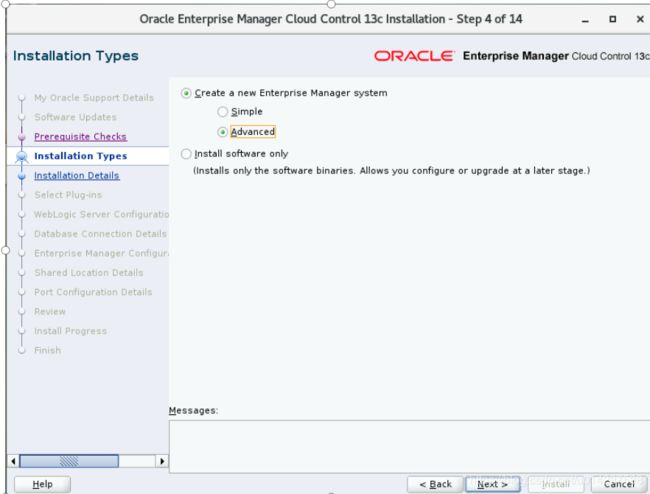Close the installer window
The height and width of the screenshot is (494, 650).
640,19
